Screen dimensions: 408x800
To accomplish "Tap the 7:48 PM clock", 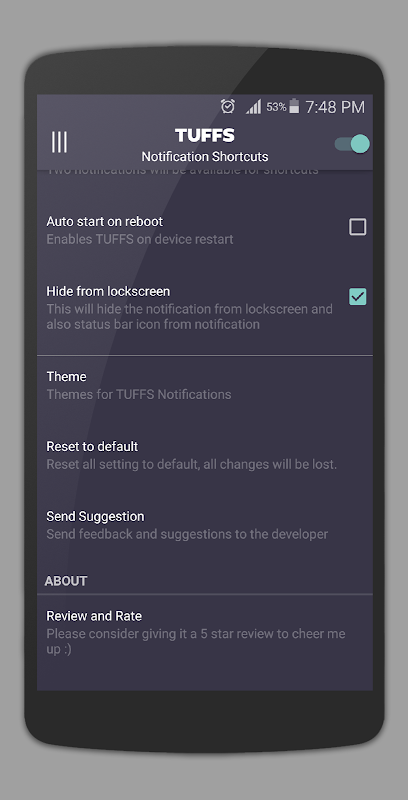I will [335, 107].
